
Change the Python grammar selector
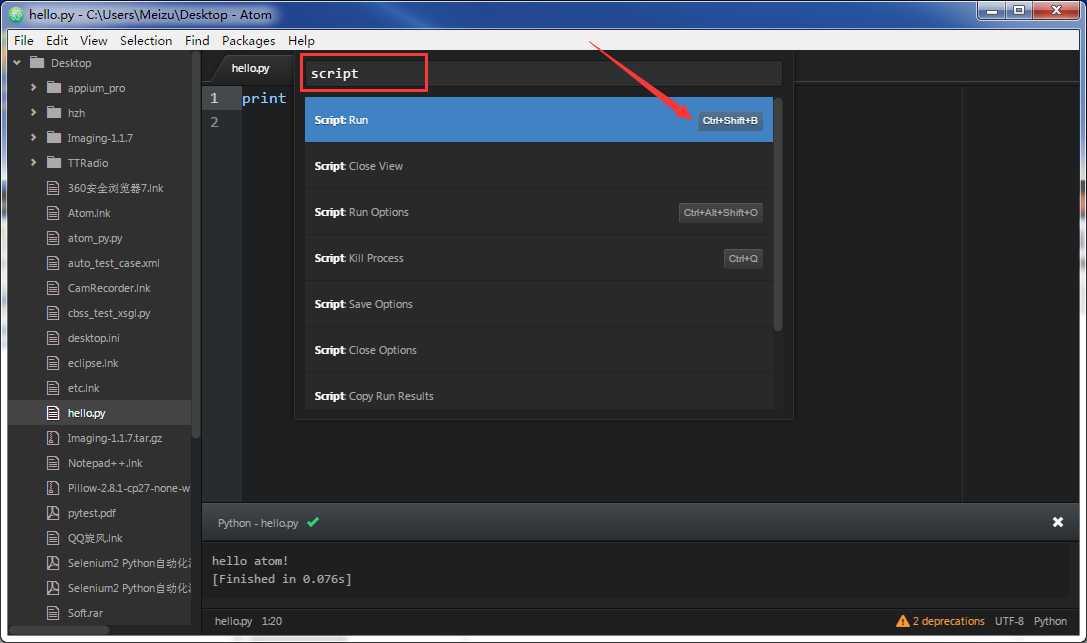coord(1050,621)
